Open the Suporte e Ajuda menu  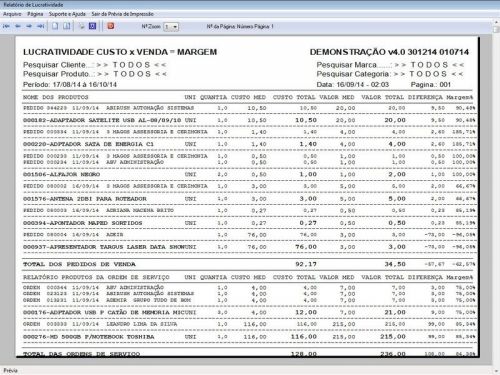67,14
